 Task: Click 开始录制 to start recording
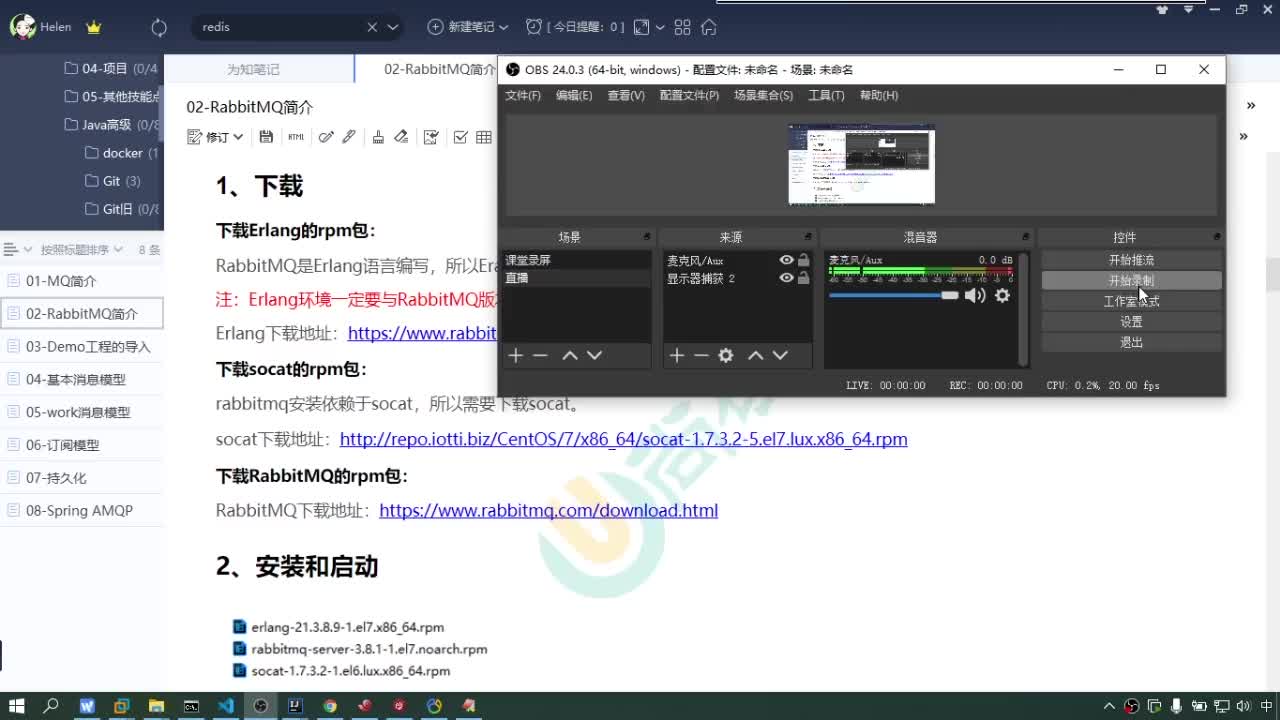1131,281
